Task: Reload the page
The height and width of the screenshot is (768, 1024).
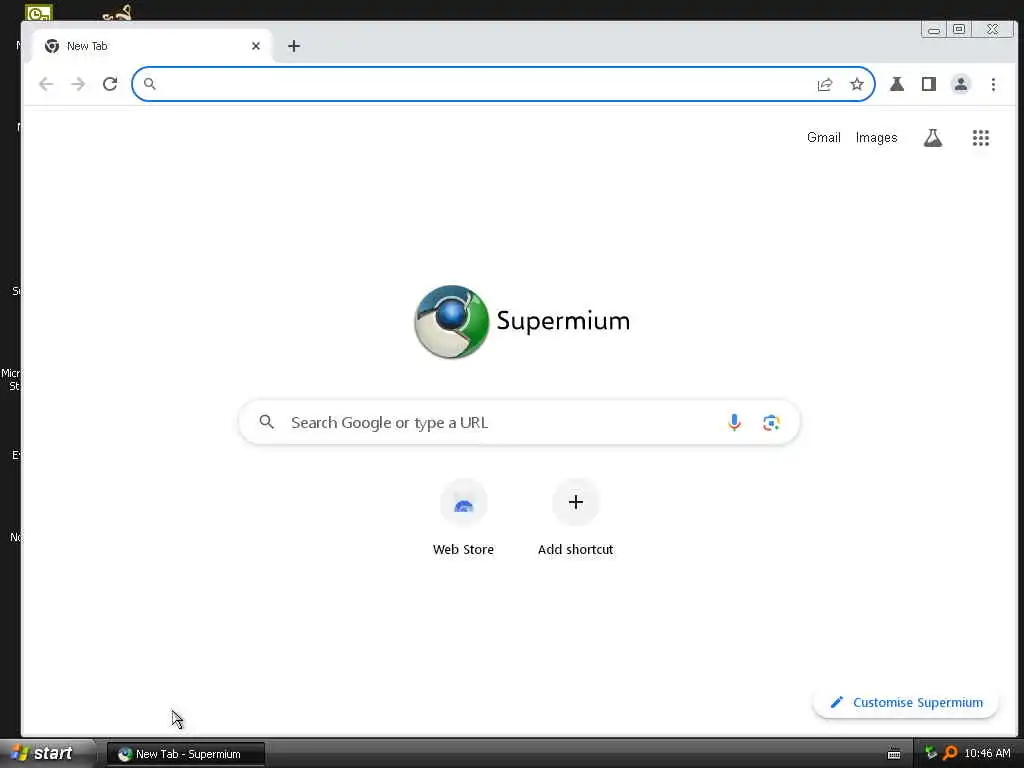Action: coord(110,84)
